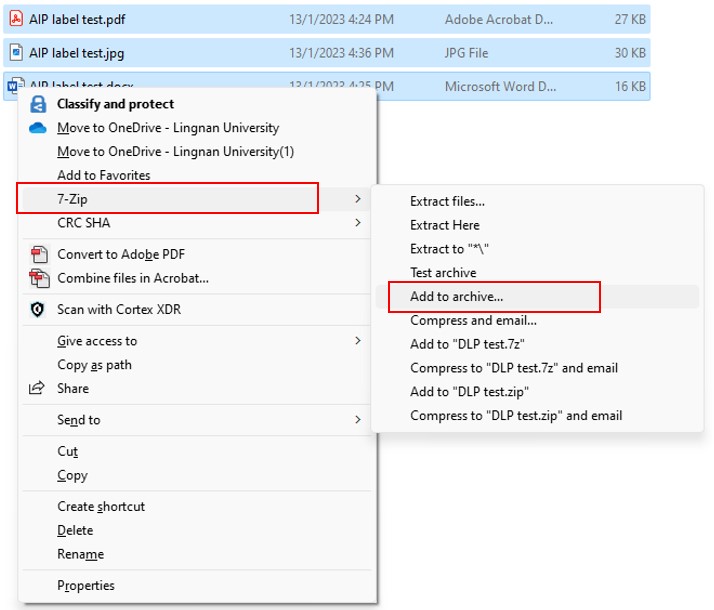Choose Extract files... in 7-Zip submenu
714x610 pixels.
pyautogui.click(x=447, y=202)
